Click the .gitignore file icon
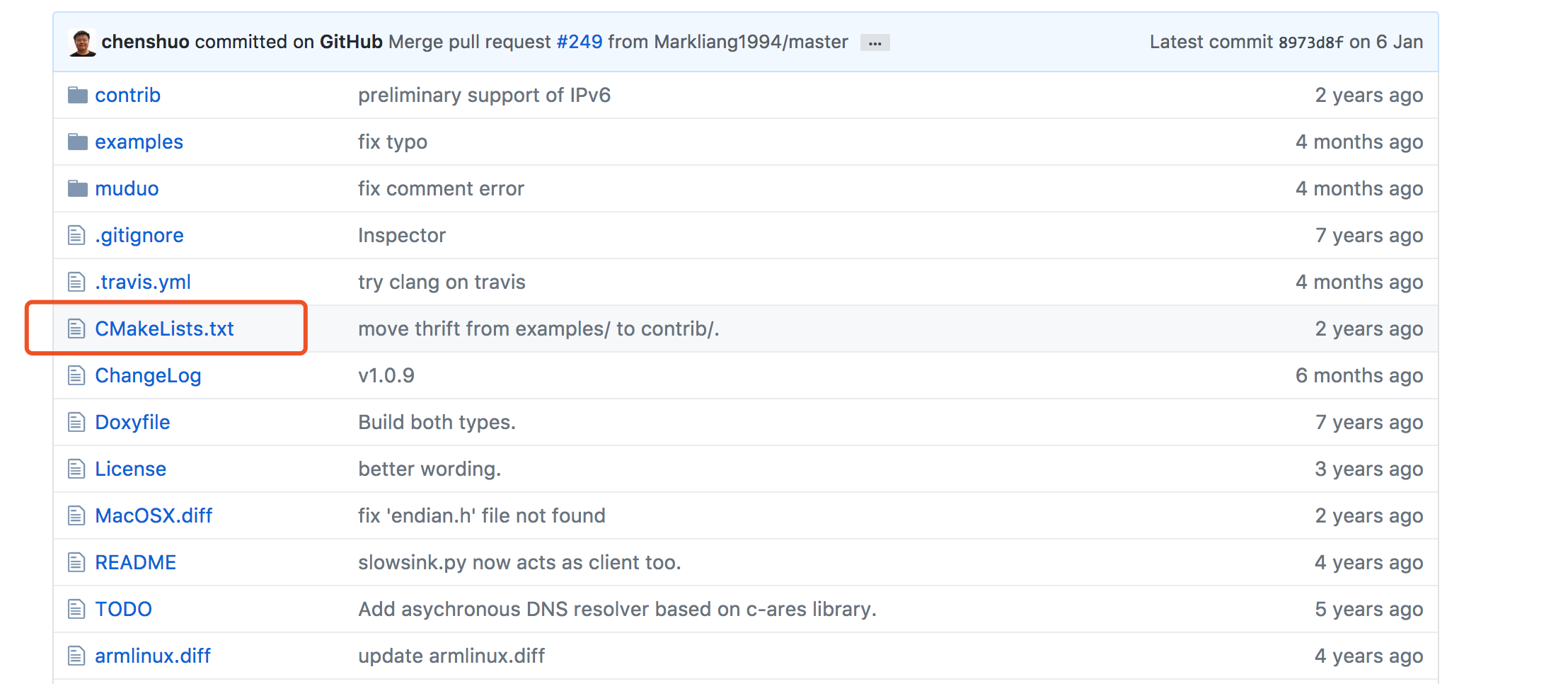The width and height of the screenshot is (1568, 684). click(x=76, y=235)
